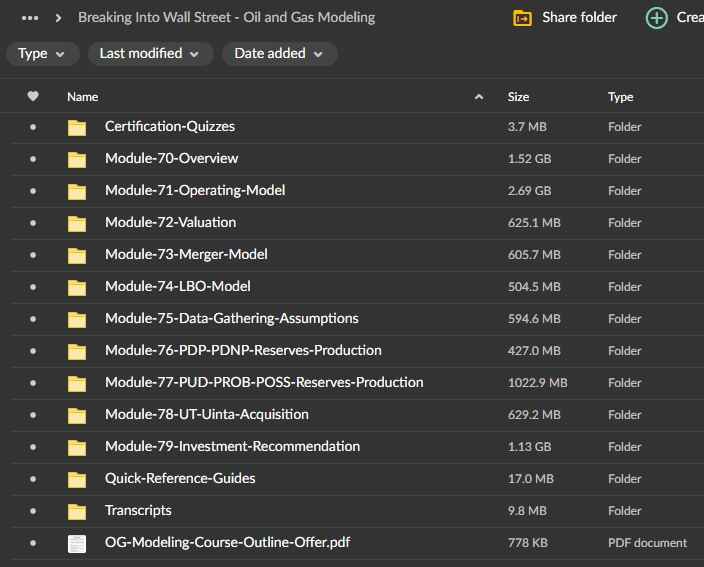704x567 pixels.
Task: Toggle favourite dot for Module-74-LBO-Model
Action: 33,287
